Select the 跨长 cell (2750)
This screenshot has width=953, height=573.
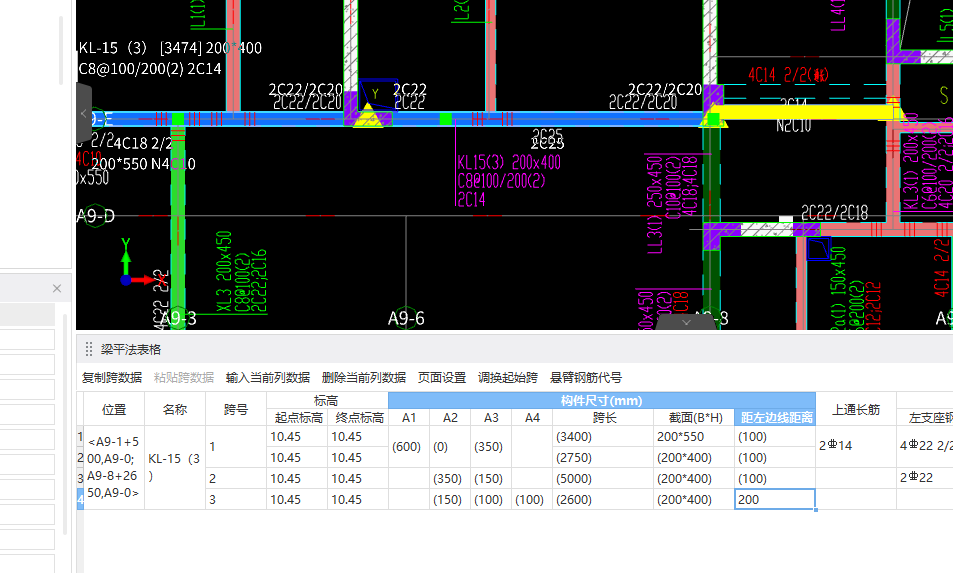[x=602, y=458]
